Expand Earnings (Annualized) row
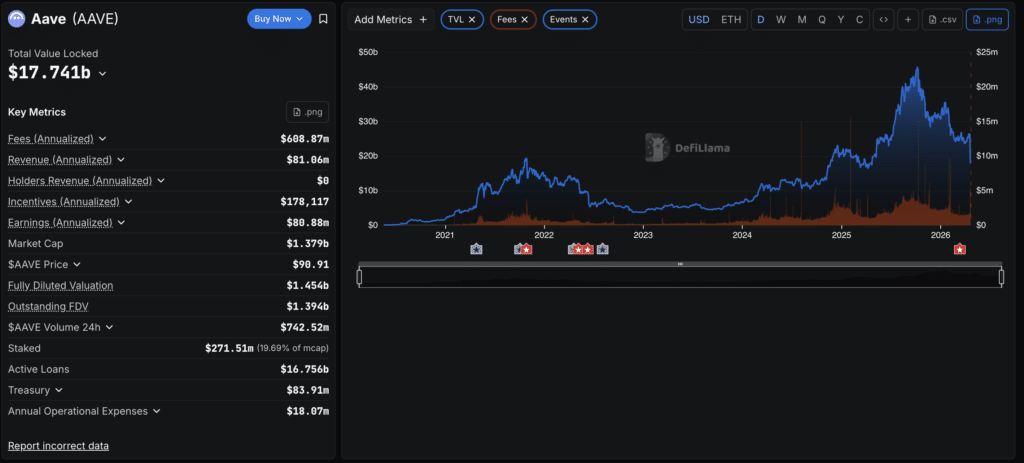 pyautogui.click(x=121, y=223)
